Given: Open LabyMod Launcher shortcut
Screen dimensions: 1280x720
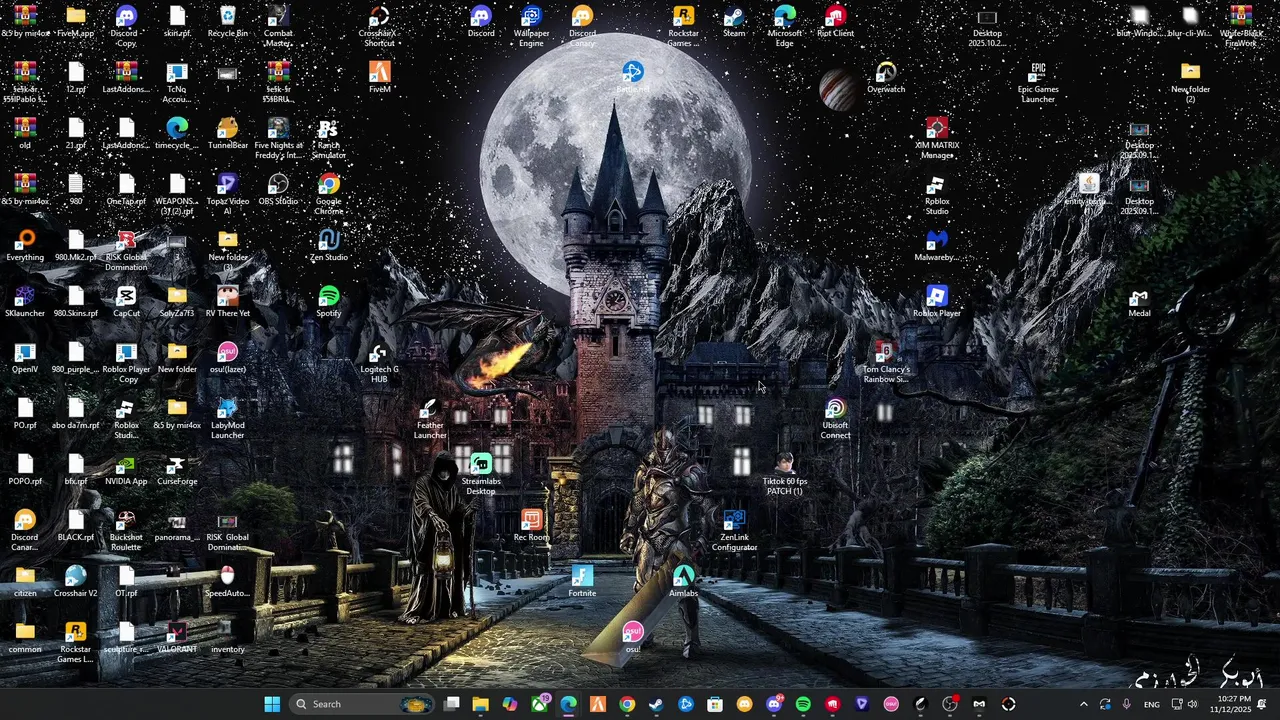Looking at the screenshot, I should pyautogui.click(x=228, y=418).
